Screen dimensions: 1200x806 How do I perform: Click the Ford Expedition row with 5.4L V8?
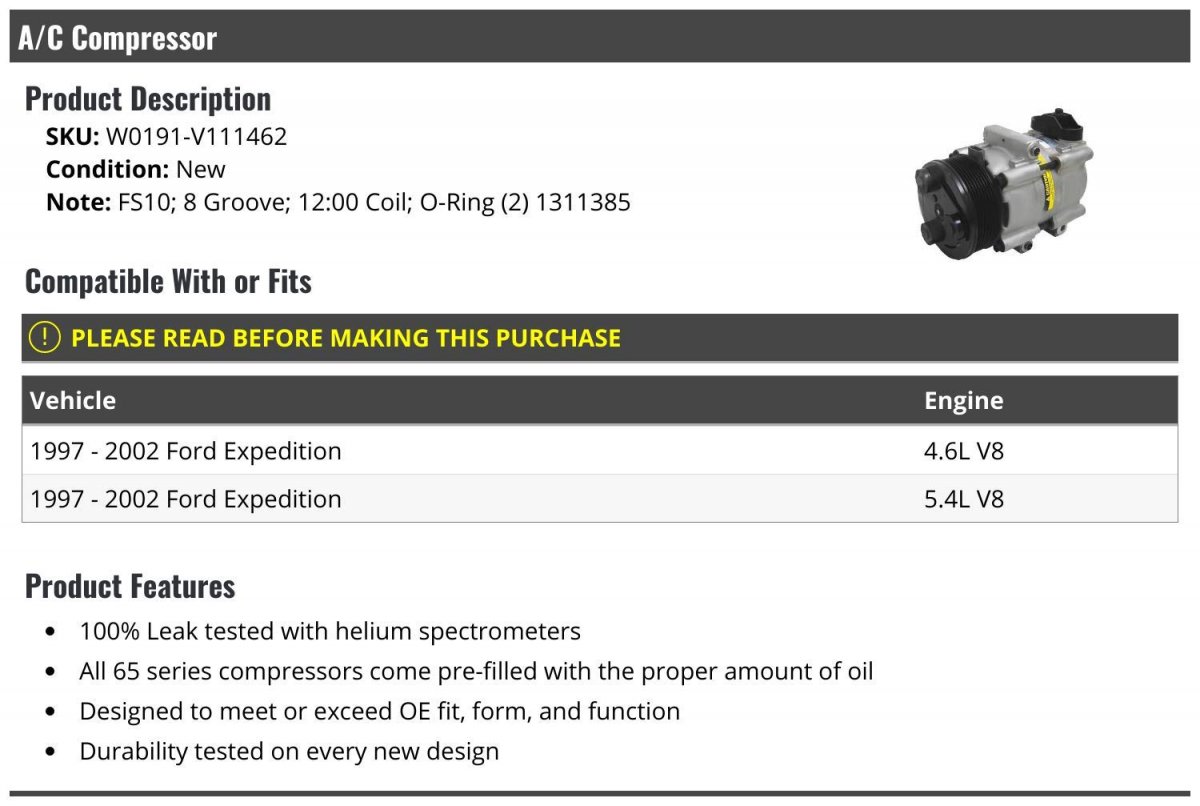tap(186, 499)
